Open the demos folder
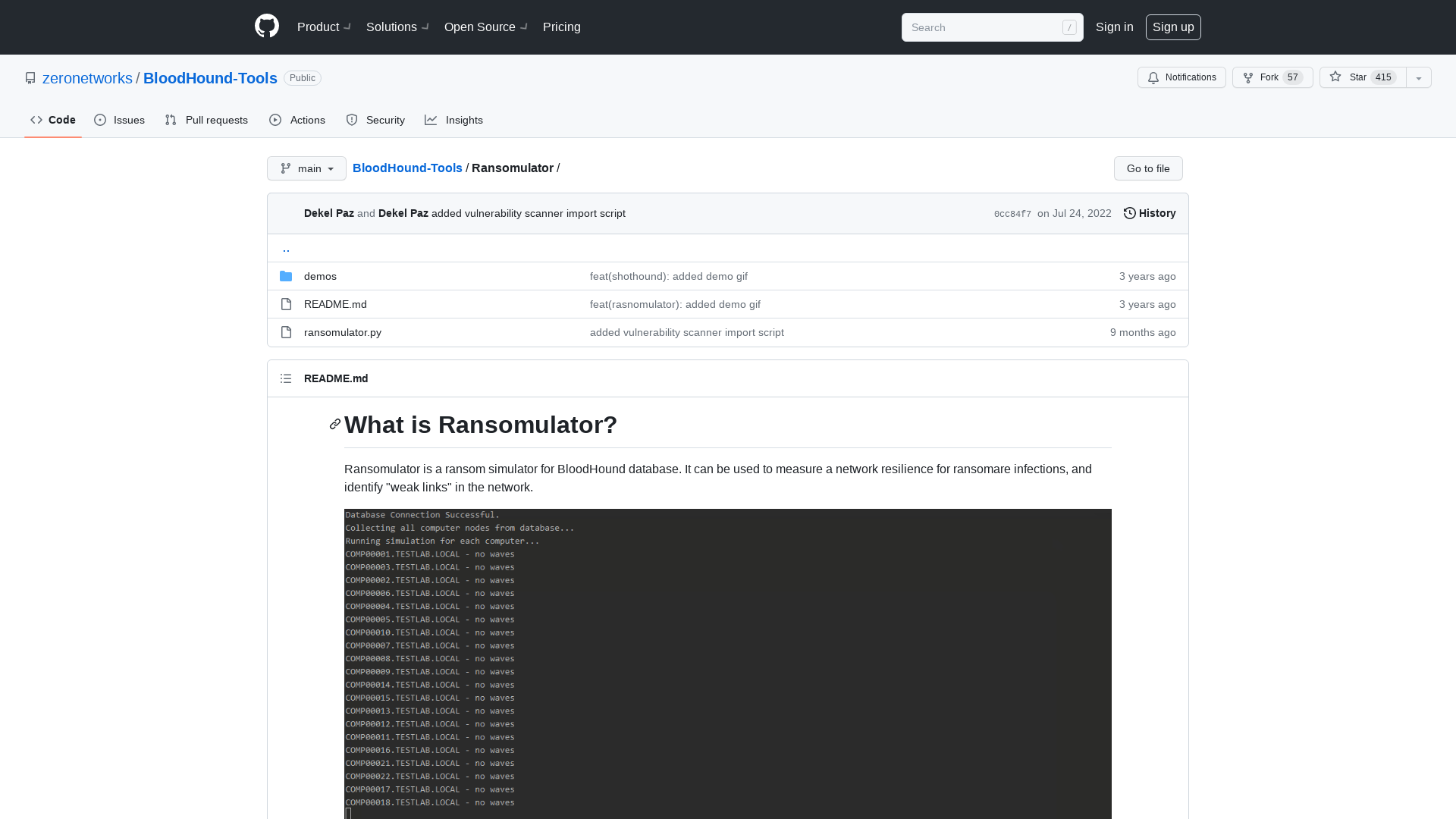1456x819 pixels. (320, 276)
